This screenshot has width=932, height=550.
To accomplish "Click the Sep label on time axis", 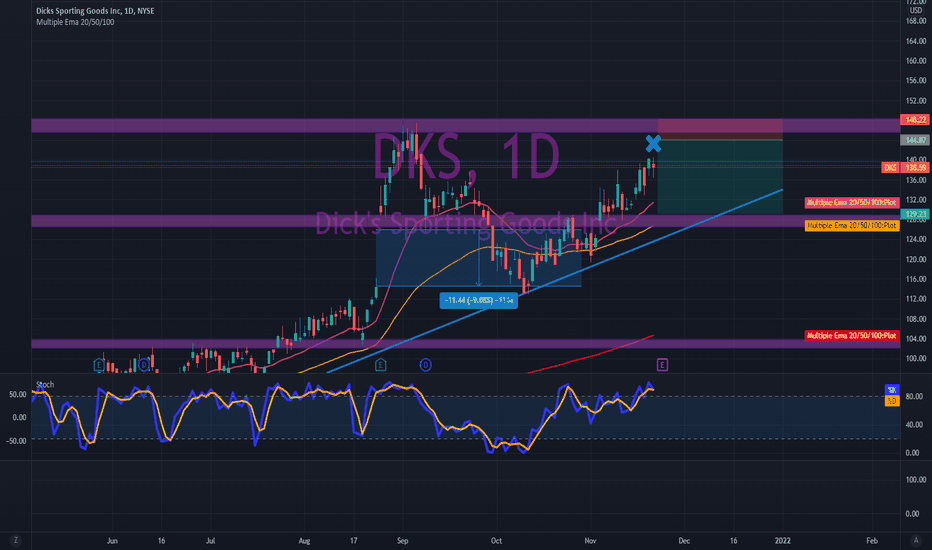I will point(402,540).
